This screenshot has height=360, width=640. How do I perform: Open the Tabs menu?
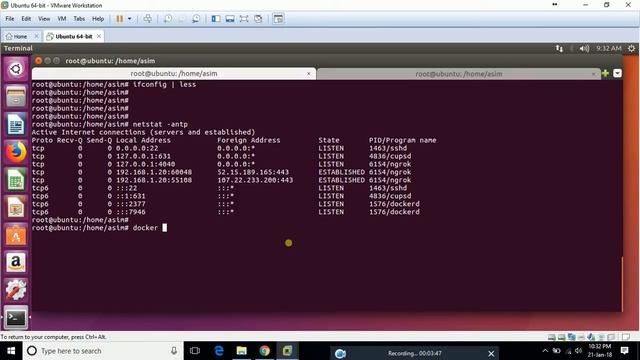point(79,19)
